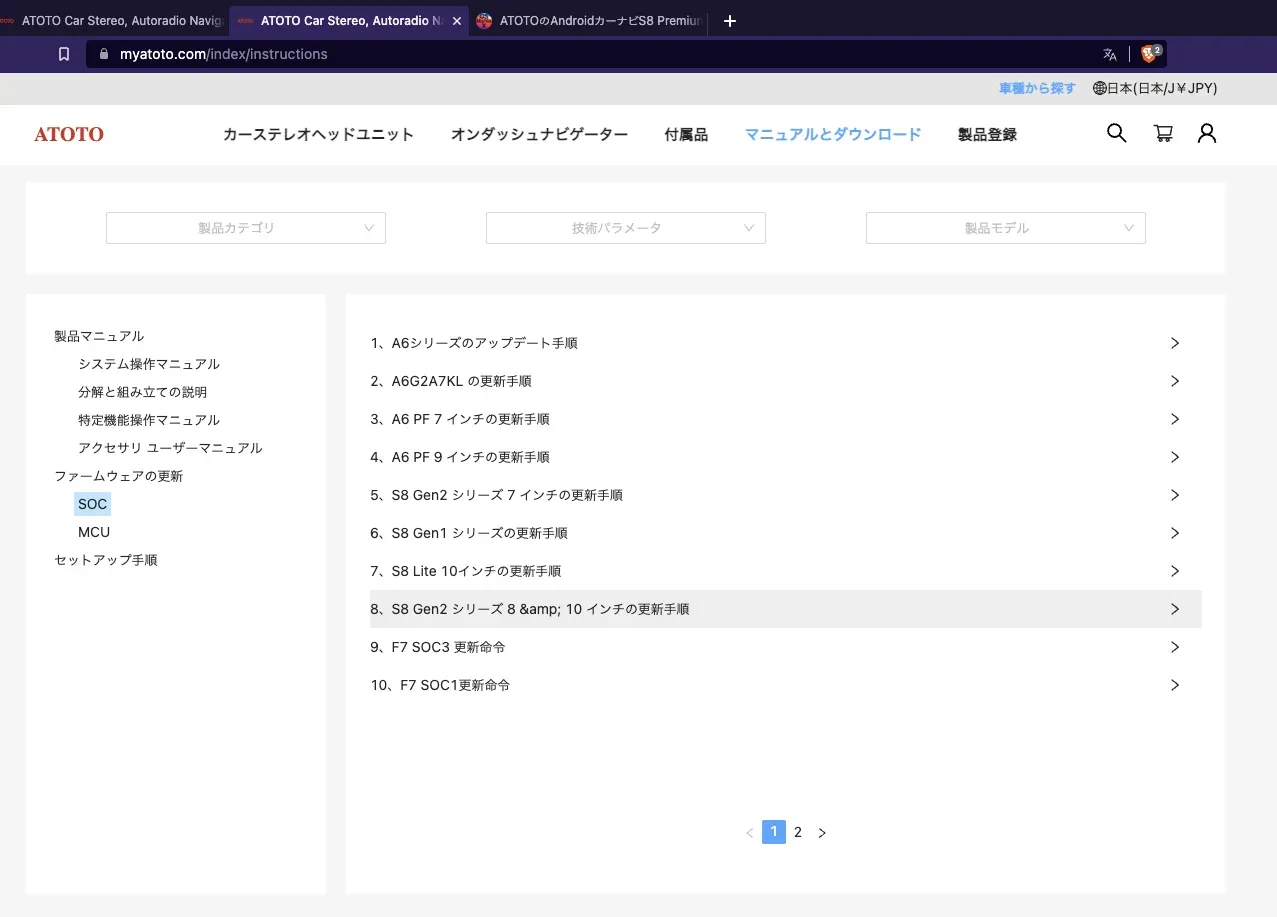
Task: Open 5、S8 Gen2 シリーズ 7 インチの更新手順 entry
Action: 785,495
